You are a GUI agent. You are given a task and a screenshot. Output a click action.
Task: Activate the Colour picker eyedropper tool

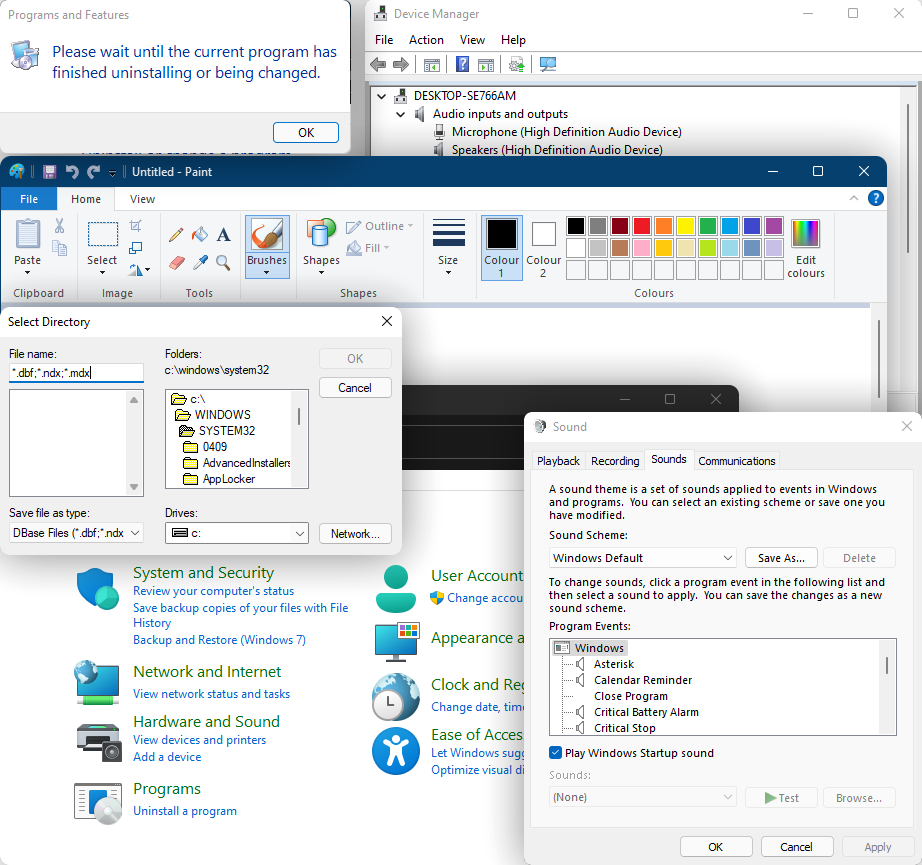point(200,263)
